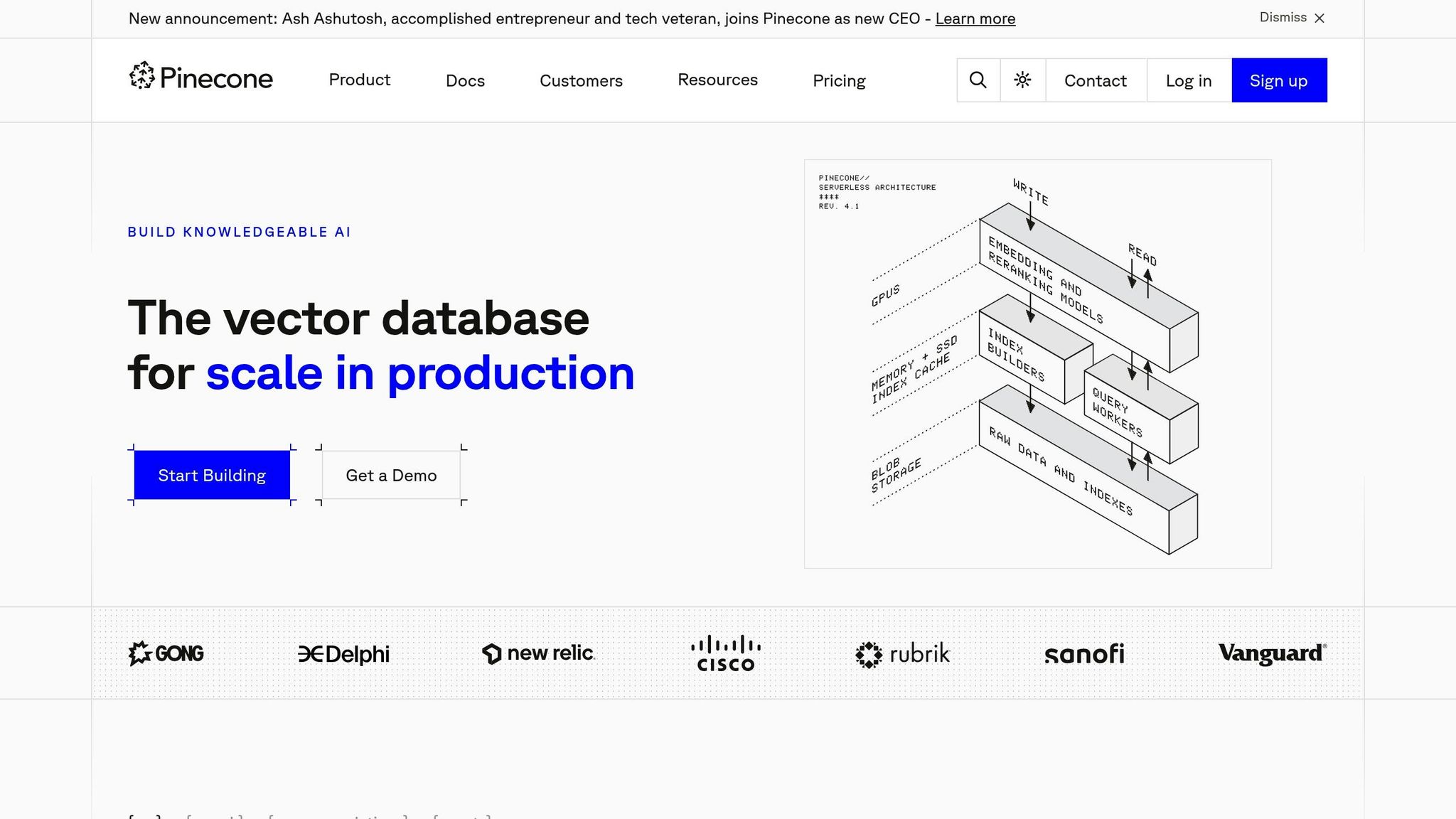Go to the Docs menu item
The width and height of the screenshot is (1456, 819).
click(465, 80)
